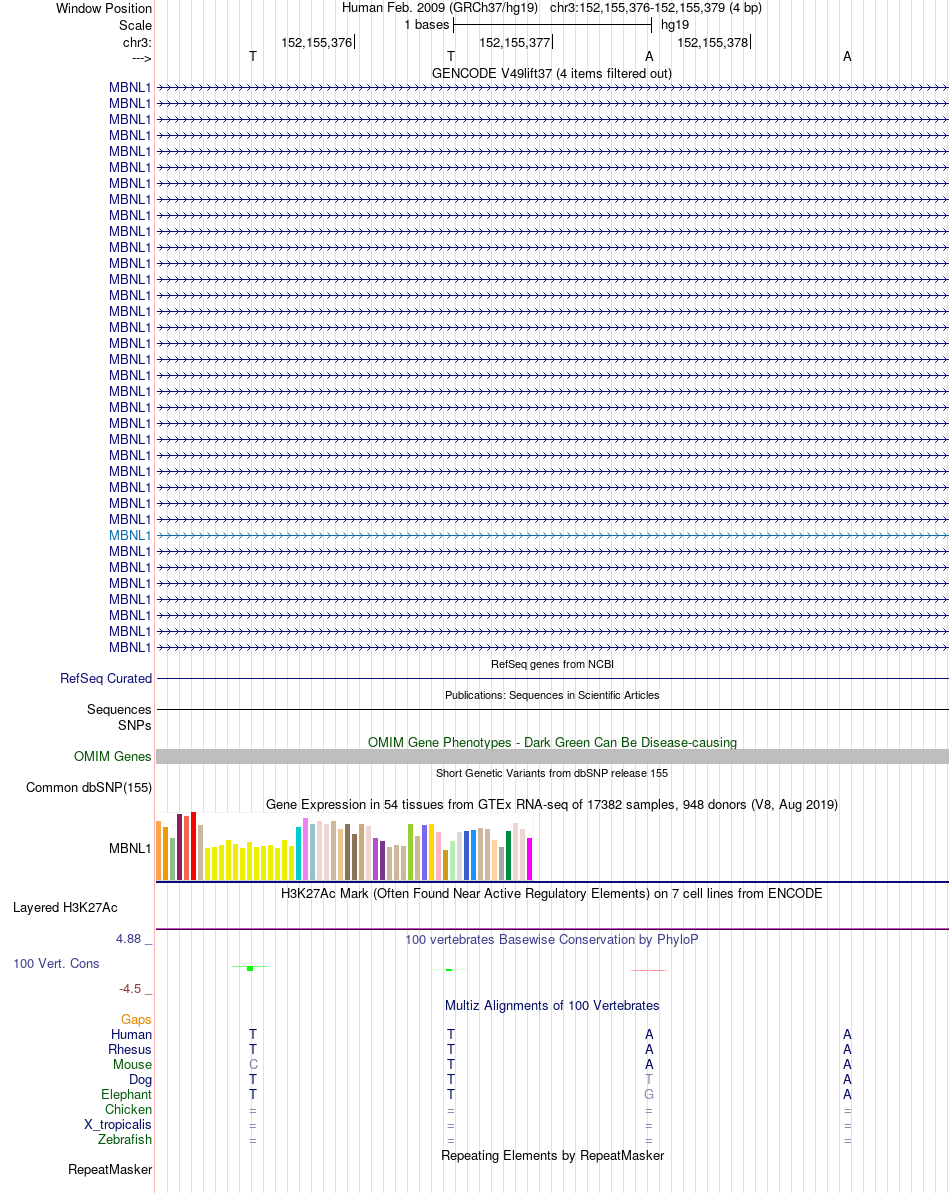Viewport: 950px width, 1193px height.
Task: Click 'Multiz Alignments of 100 Vertebrates' title
Action: coord(552,1006)
